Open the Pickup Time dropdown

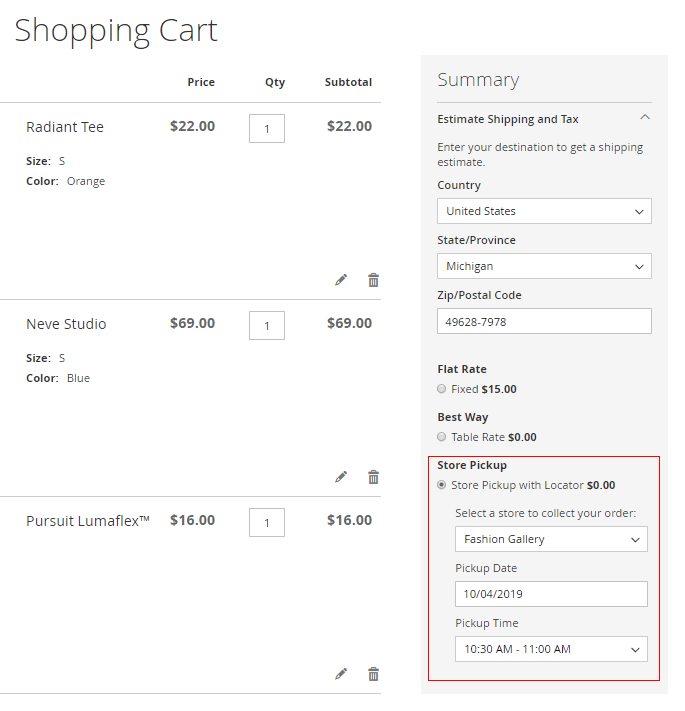pos(551,649)
